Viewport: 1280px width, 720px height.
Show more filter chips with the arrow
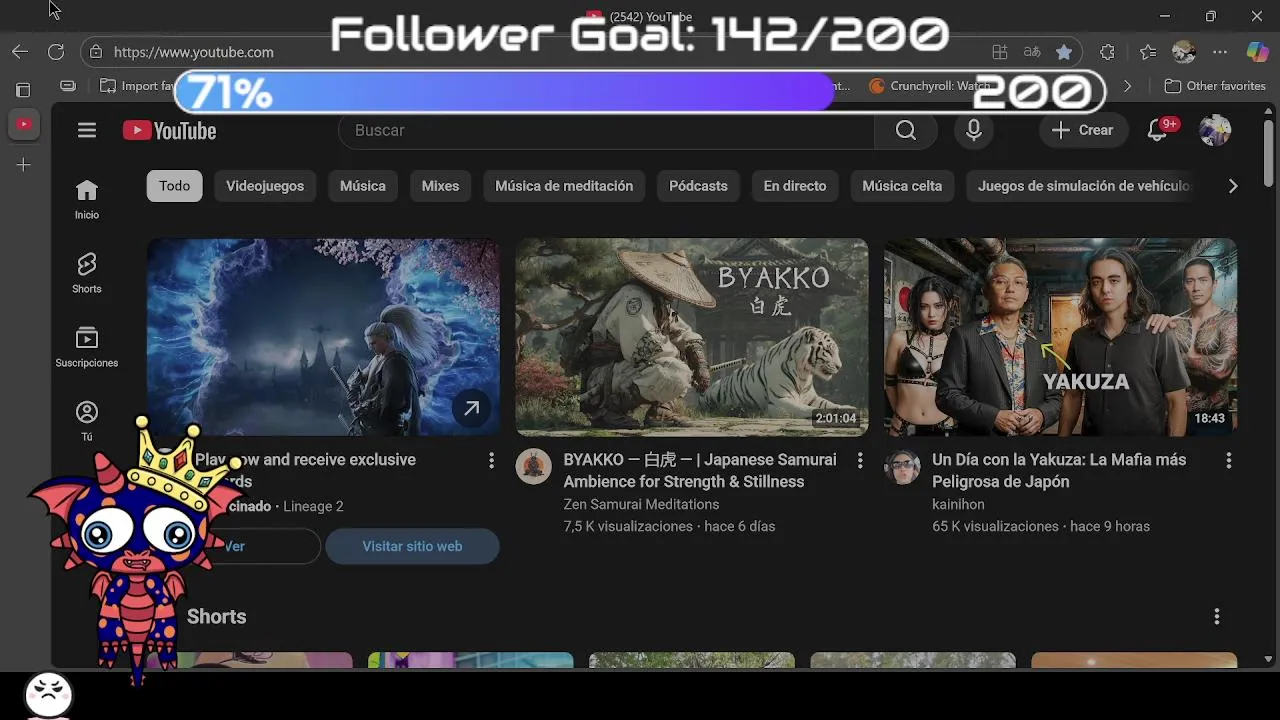pyautogui.click(x=1232, y=186)
